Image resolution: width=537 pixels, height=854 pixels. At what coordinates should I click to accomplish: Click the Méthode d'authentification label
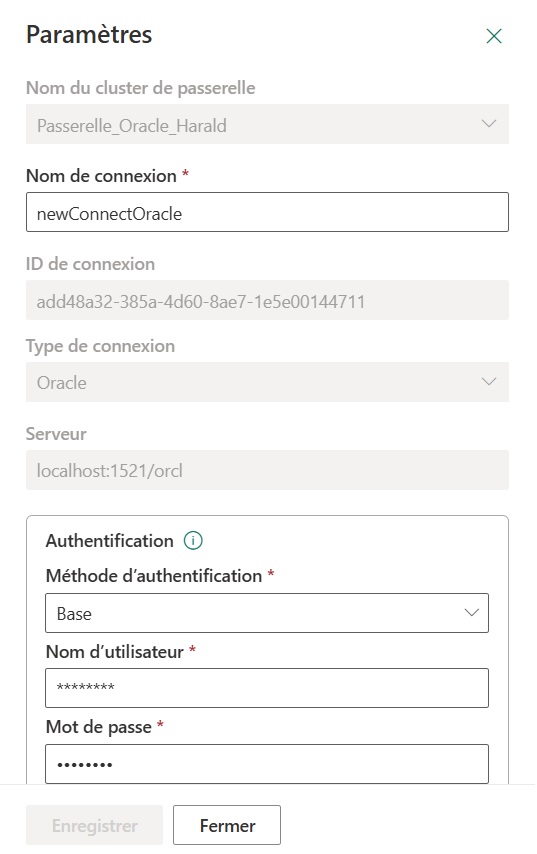pyautogui.click(x=154, y=576)
